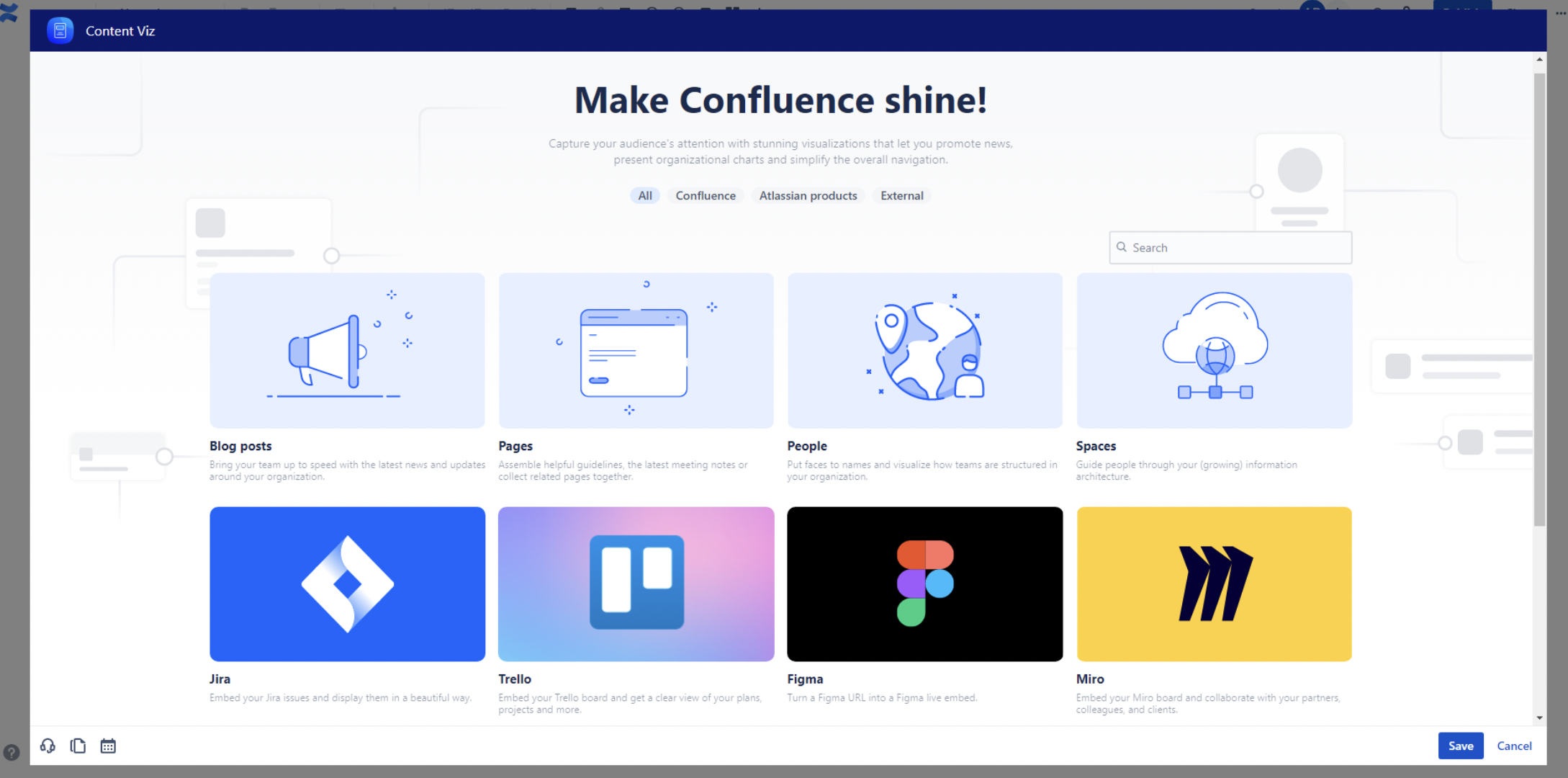Click the scroll down arrow
Screen dimensions: 1568x778
(x=1539, y=717)
